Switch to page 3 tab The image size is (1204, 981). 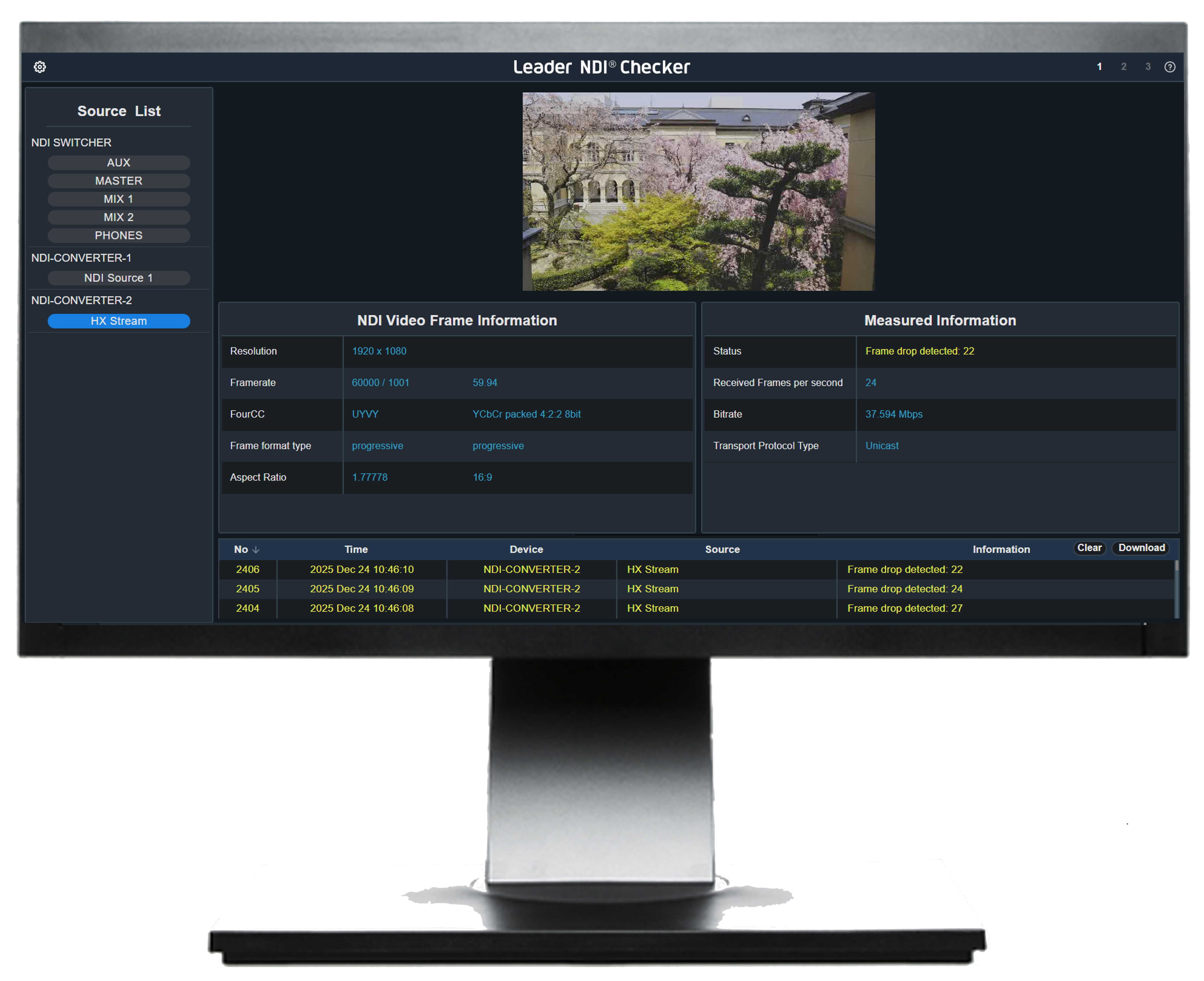(x=1148, y=67)
